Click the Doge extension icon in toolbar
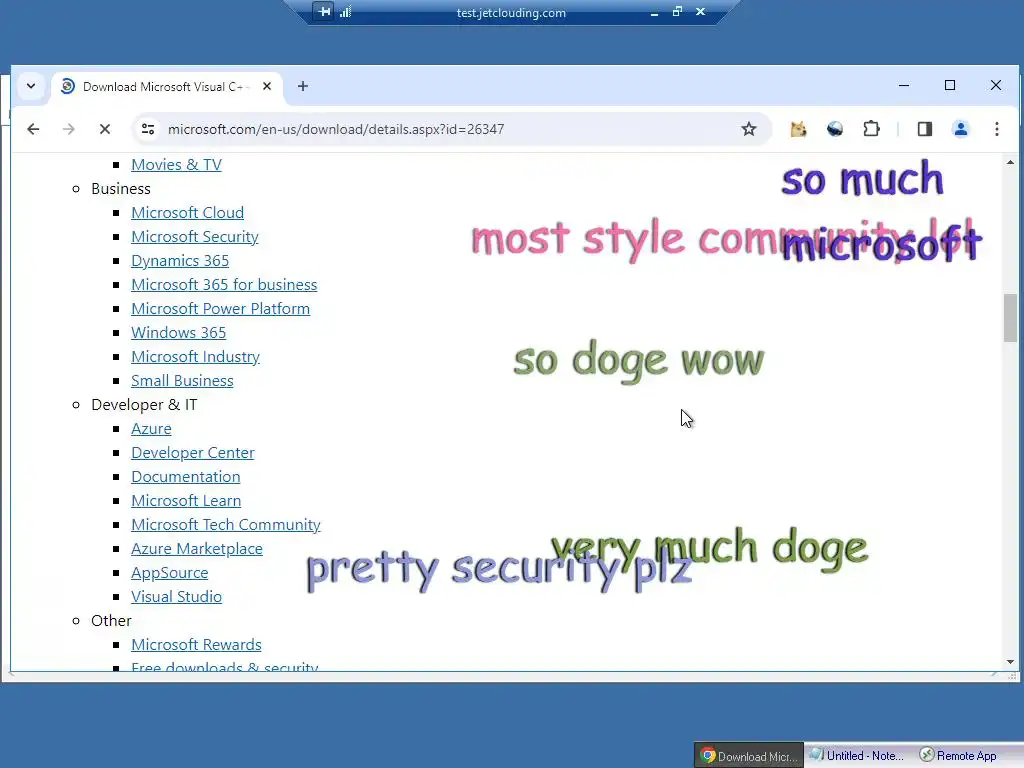1024x768 pixels. click(798, 129)
